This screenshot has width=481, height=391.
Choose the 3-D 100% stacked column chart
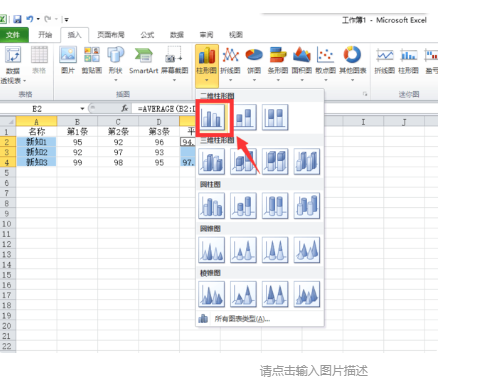pos(275,162)
